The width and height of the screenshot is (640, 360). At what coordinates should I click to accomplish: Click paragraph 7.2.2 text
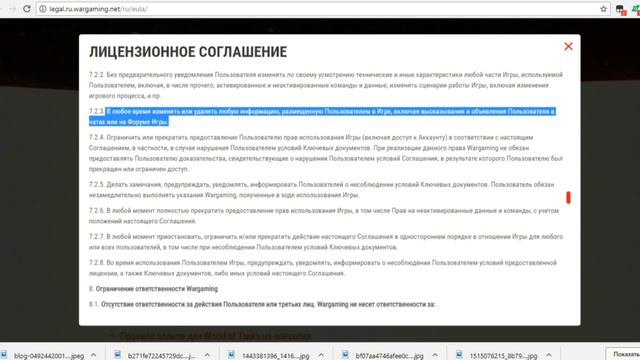pos(326,85)
